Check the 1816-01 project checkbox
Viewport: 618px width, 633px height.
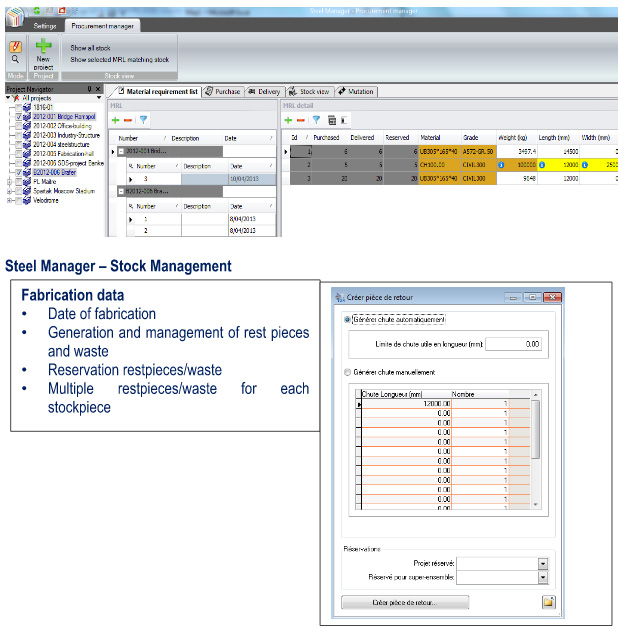click(19, 107)
